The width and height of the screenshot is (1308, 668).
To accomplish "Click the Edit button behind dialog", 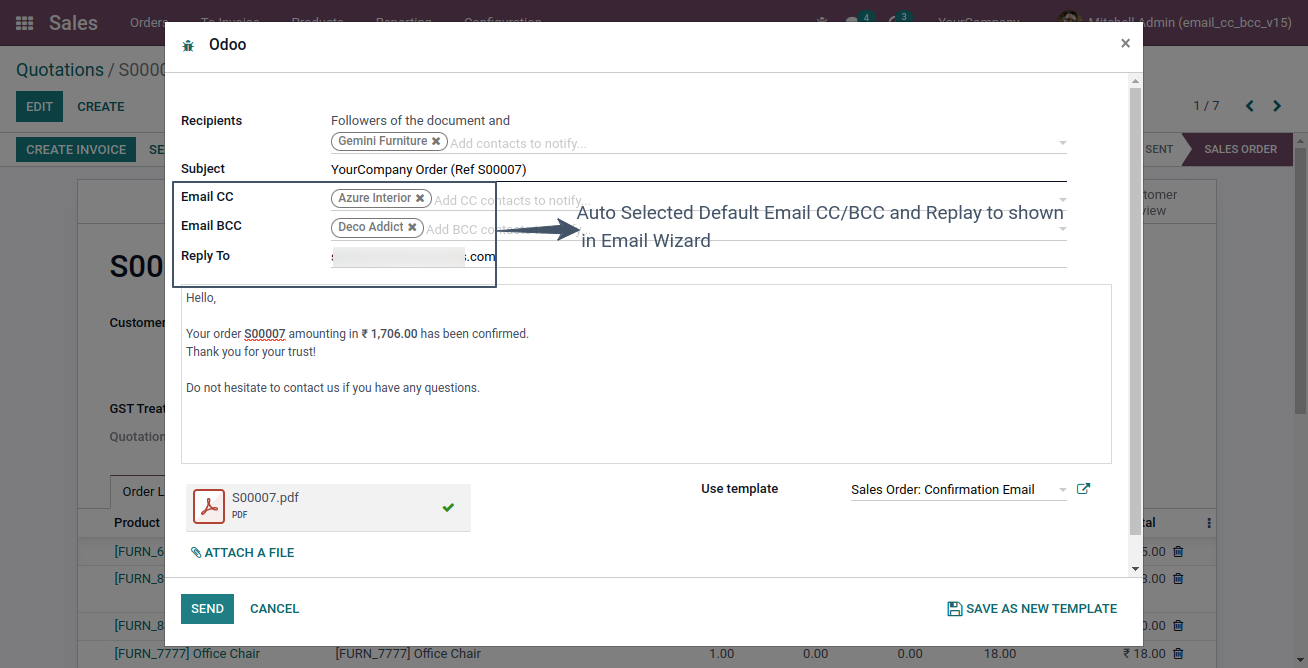I will coord(39,107).
